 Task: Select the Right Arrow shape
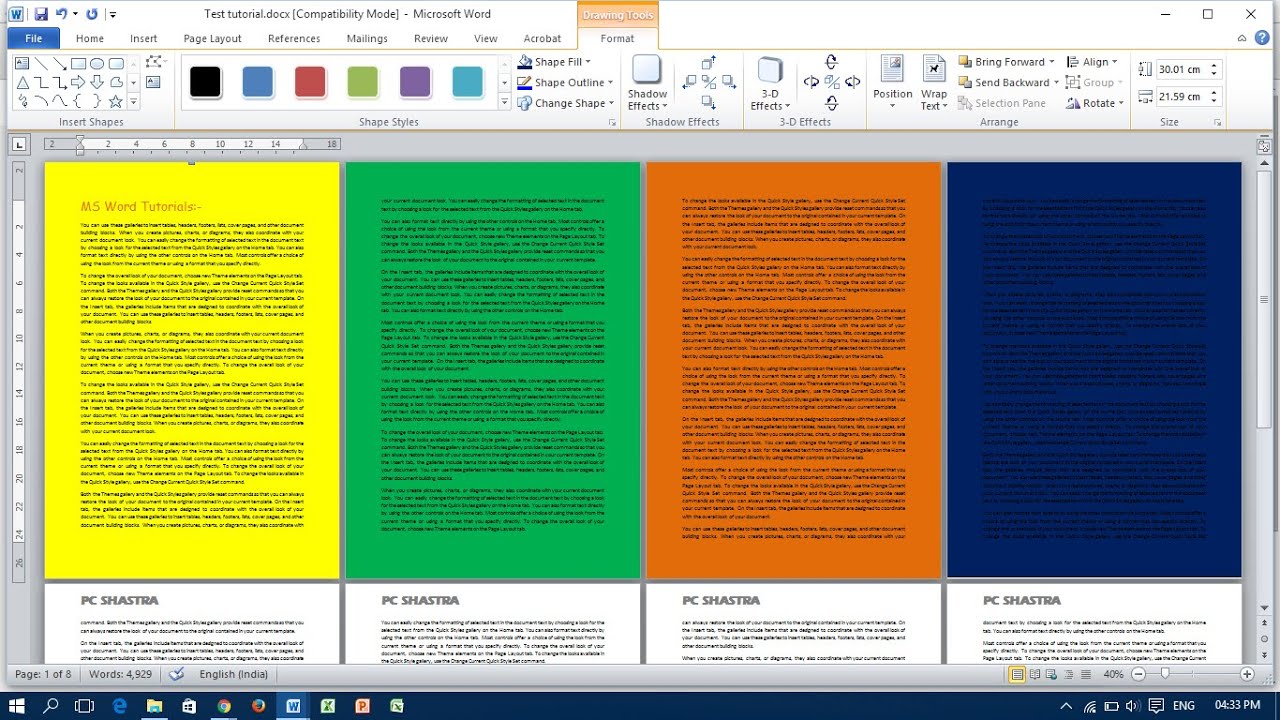78,82
